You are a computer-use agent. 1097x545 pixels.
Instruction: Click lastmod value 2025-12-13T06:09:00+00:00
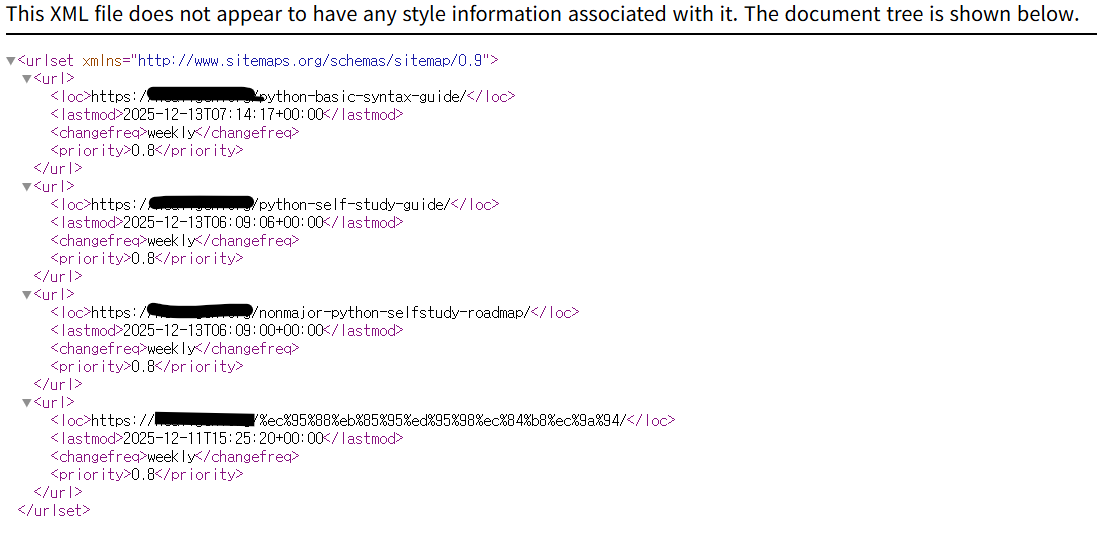click(x=223, y=331)
